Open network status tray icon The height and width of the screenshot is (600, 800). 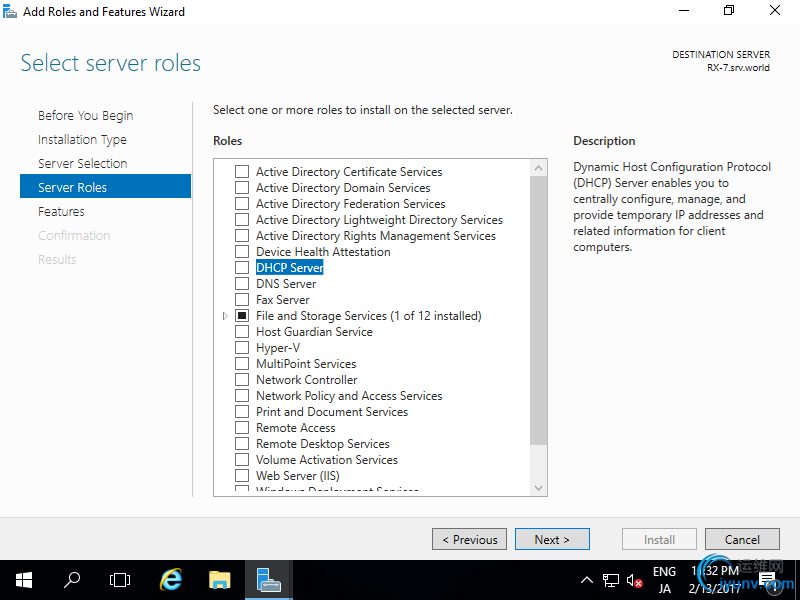coord(611,581)
